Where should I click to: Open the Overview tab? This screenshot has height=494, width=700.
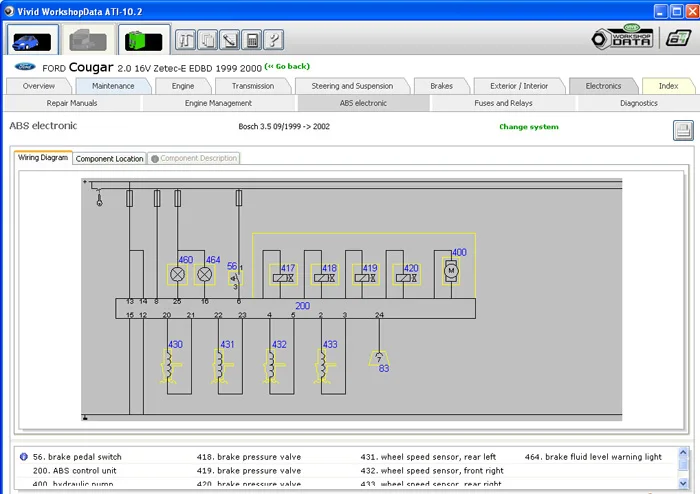pyautogui.click(x=39, y=86)
